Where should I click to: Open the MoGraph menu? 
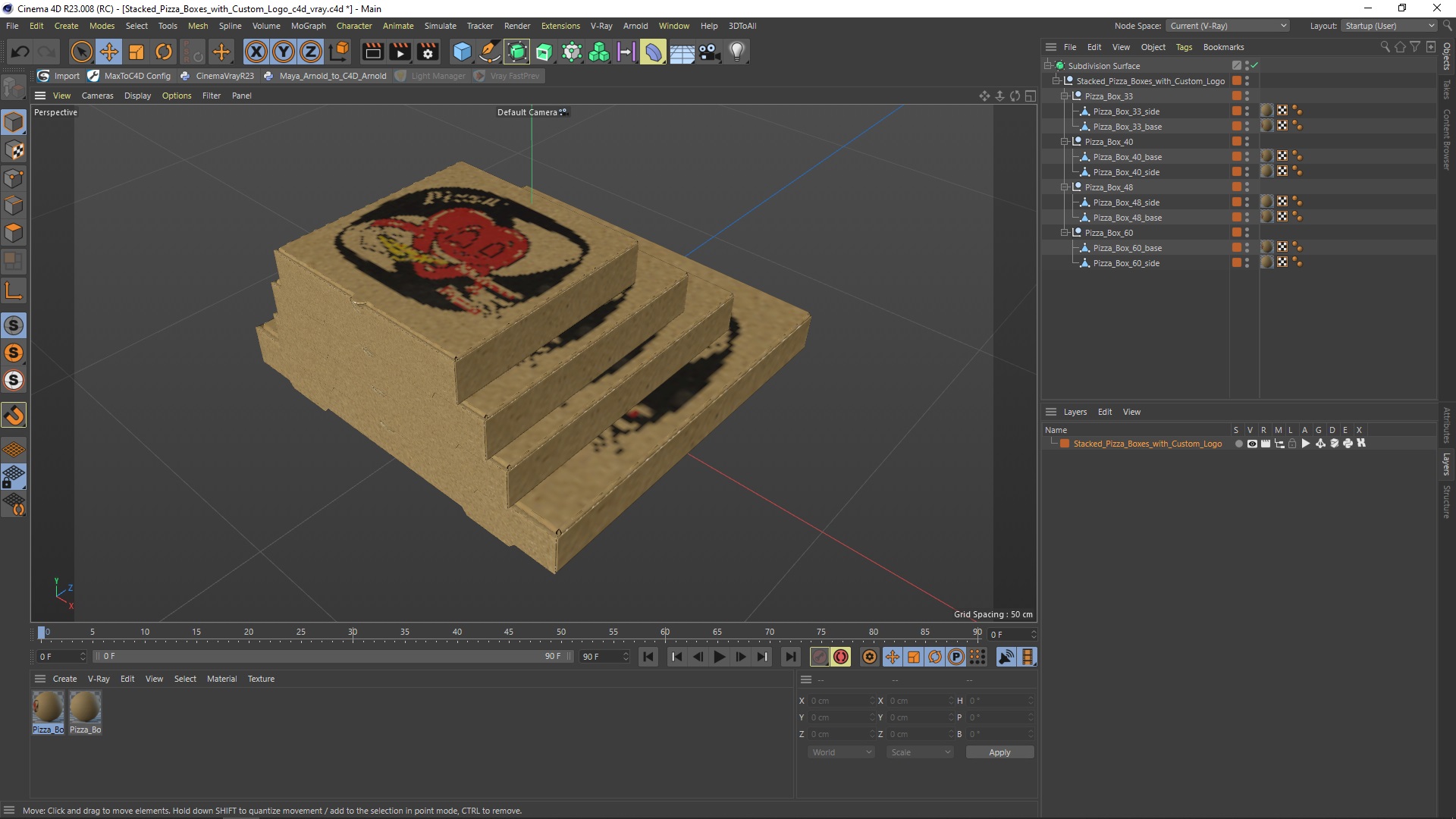tap(308, 26)
